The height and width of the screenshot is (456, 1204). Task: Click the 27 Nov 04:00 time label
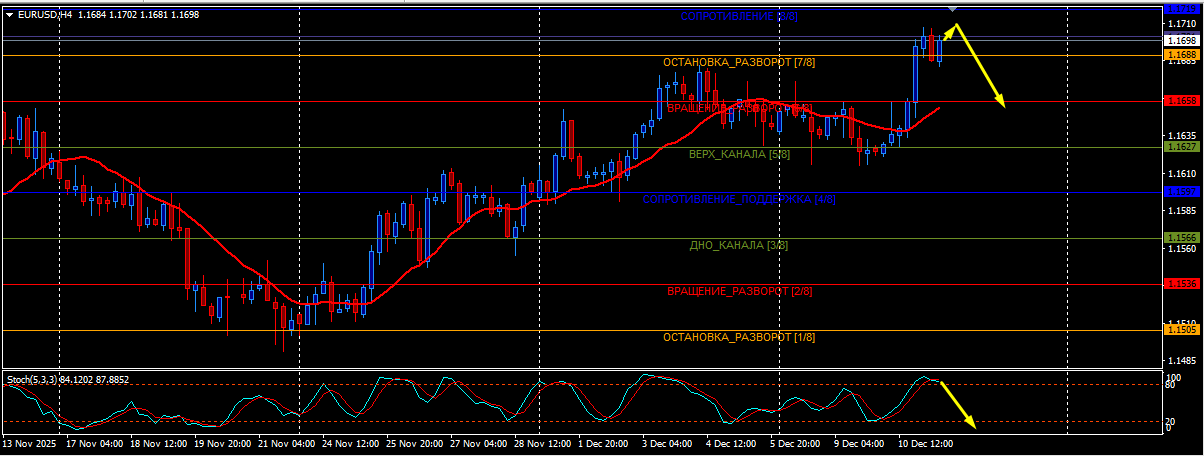click(481, 442)
